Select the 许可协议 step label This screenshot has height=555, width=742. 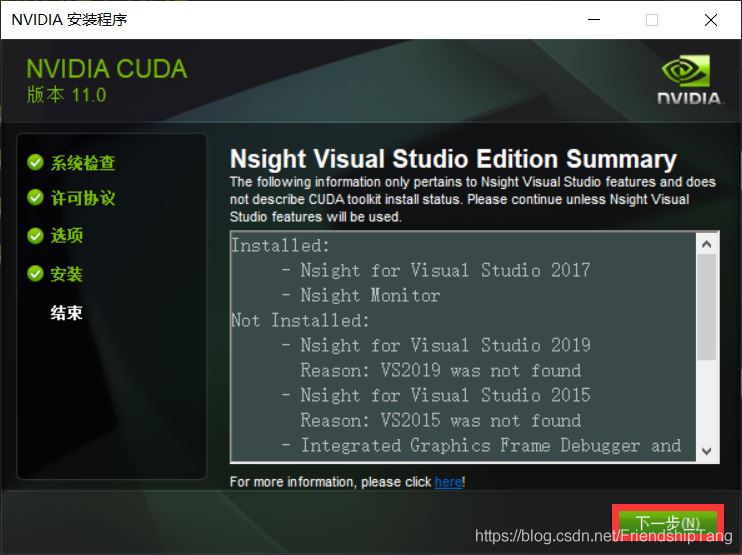(83, 198)
